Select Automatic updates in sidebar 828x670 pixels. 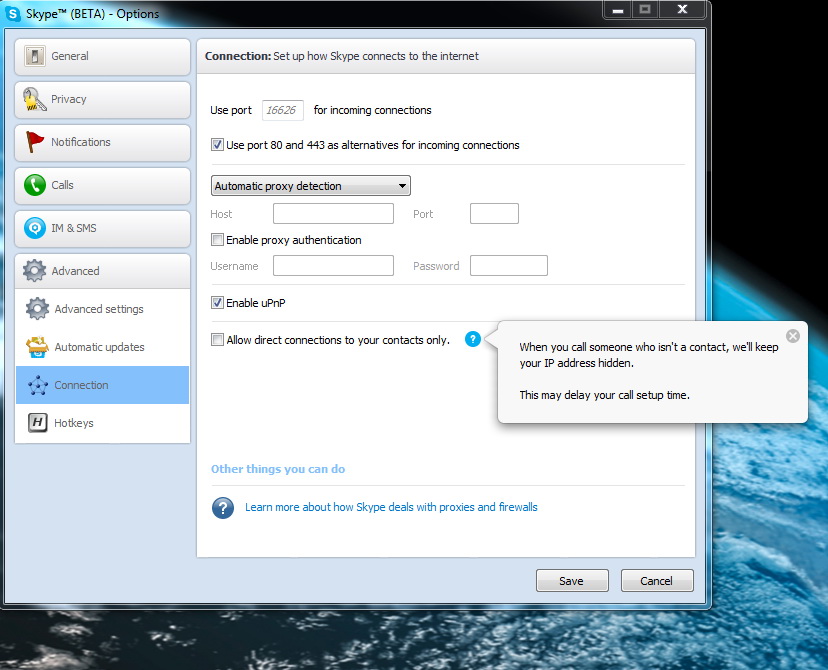tap(102, 347)
